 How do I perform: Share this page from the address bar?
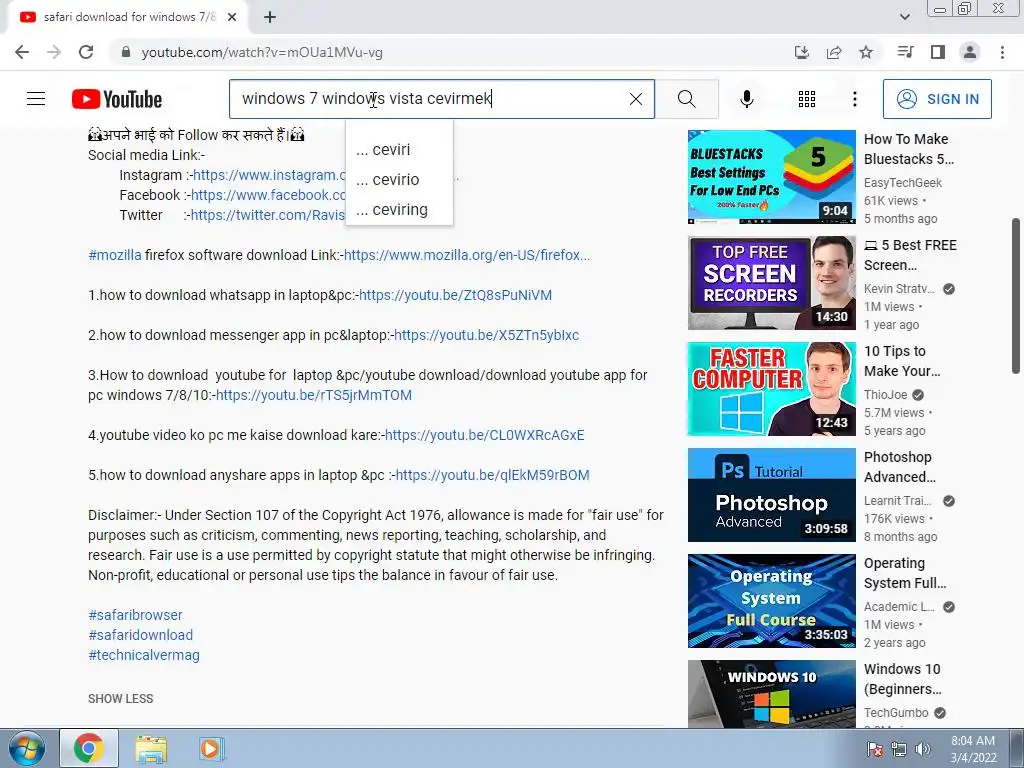834,52
